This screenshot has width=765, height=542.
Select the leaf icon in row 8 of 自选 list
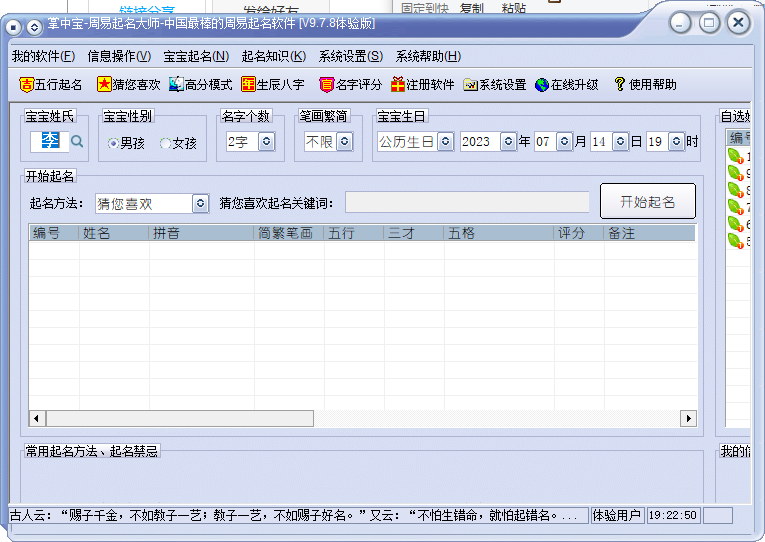(x=735, y=190)
